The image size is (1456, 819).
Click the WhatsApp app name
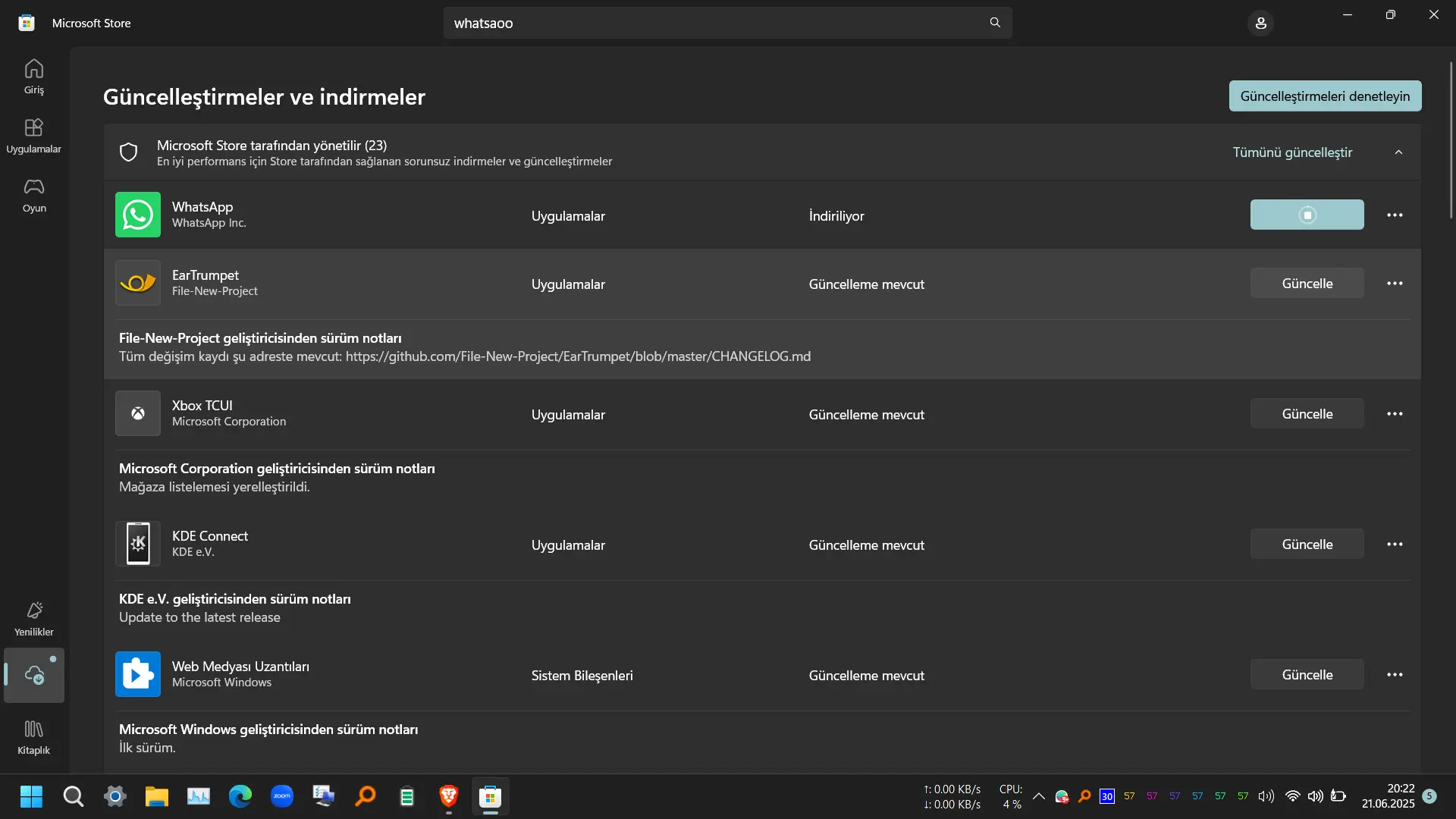click(x=202, y=206)
